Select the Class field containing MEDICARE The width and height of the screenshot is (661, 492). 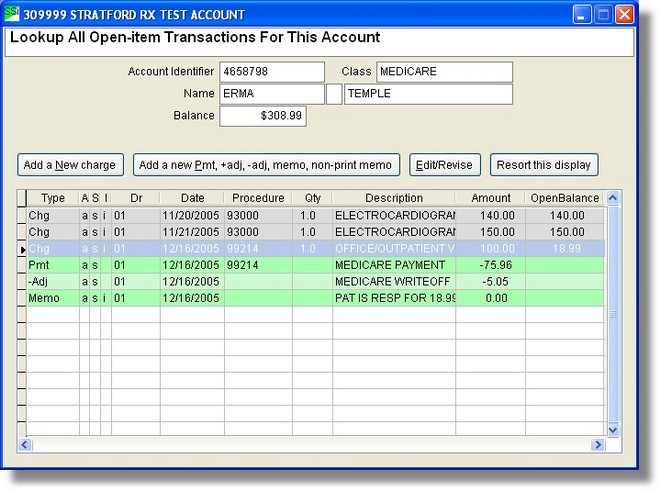pos(444,72)
